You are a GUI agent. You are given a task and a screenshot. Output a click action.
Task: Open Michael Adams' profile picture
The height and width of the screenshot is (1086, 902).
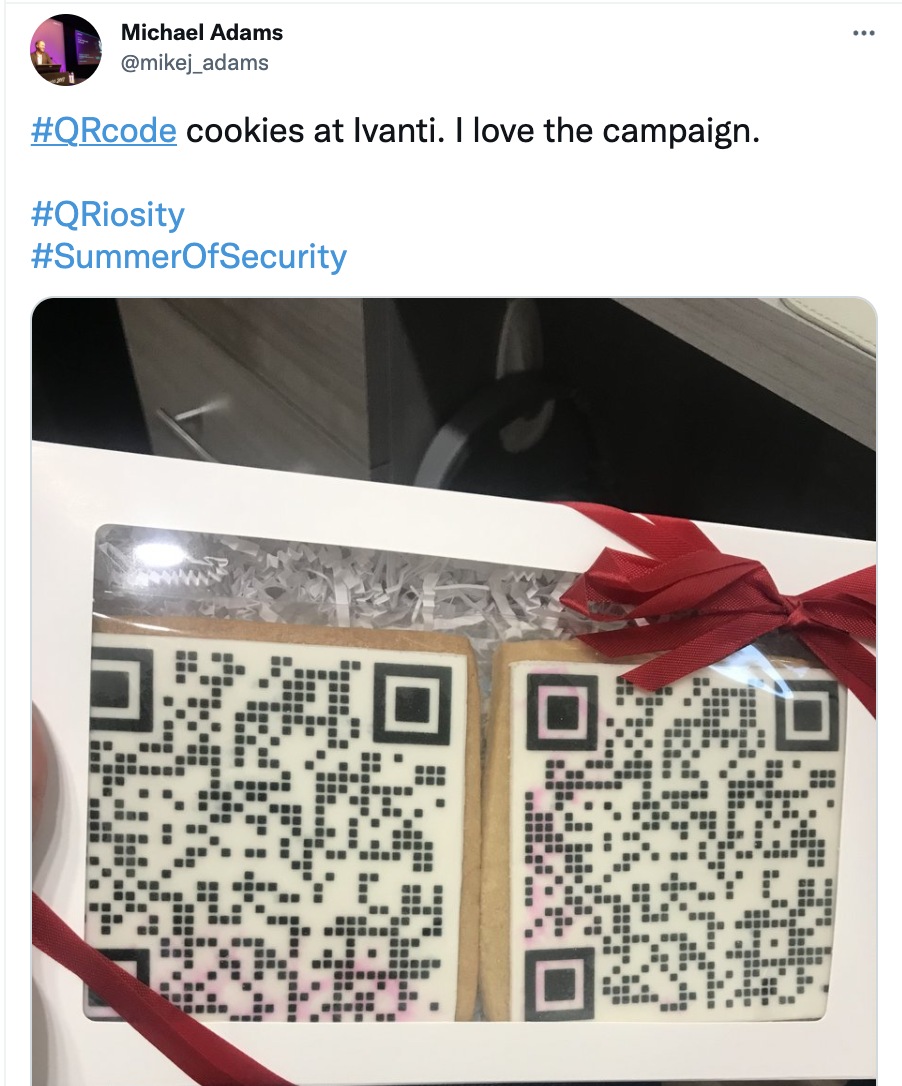[66, 50]
